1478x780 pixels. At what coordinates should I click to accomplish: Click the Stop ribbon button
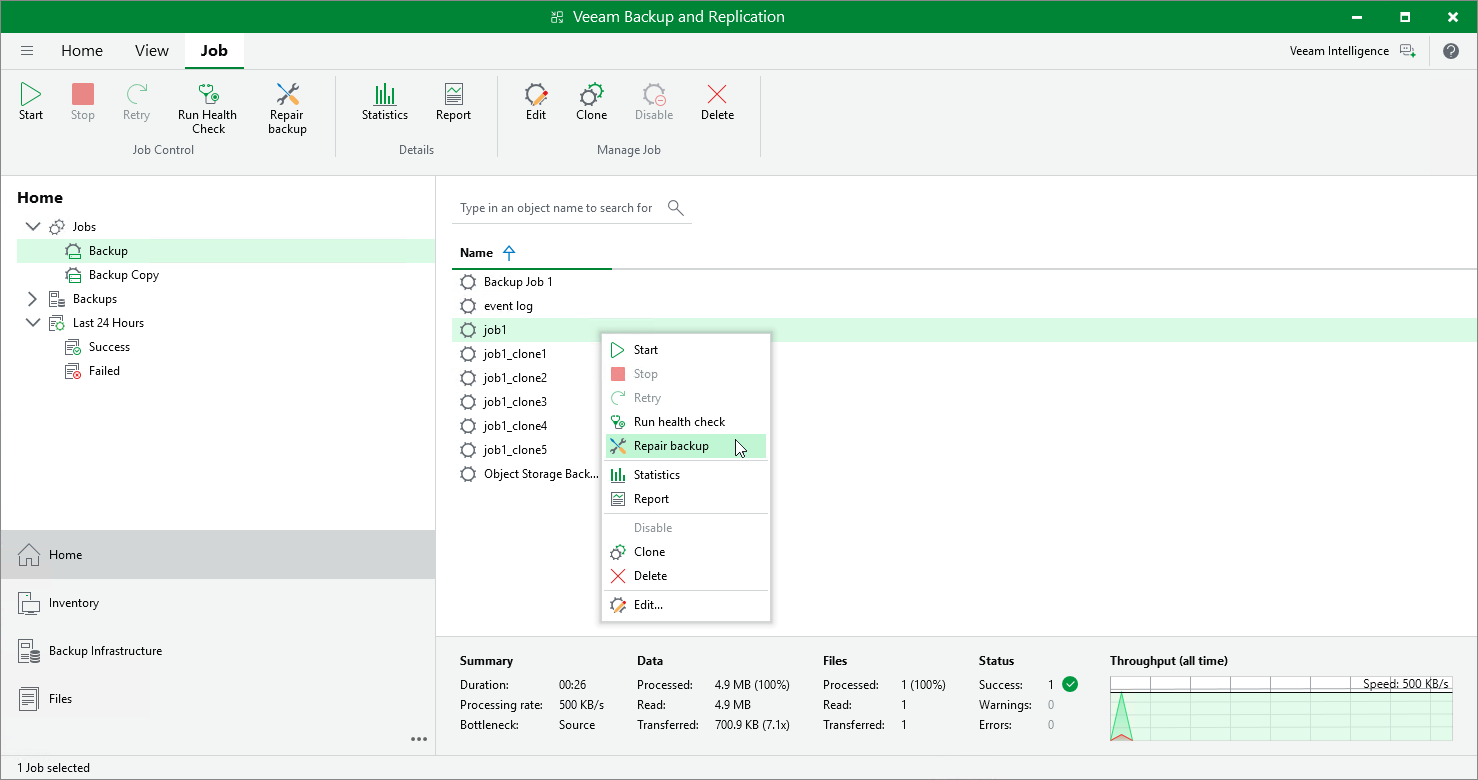83,103
